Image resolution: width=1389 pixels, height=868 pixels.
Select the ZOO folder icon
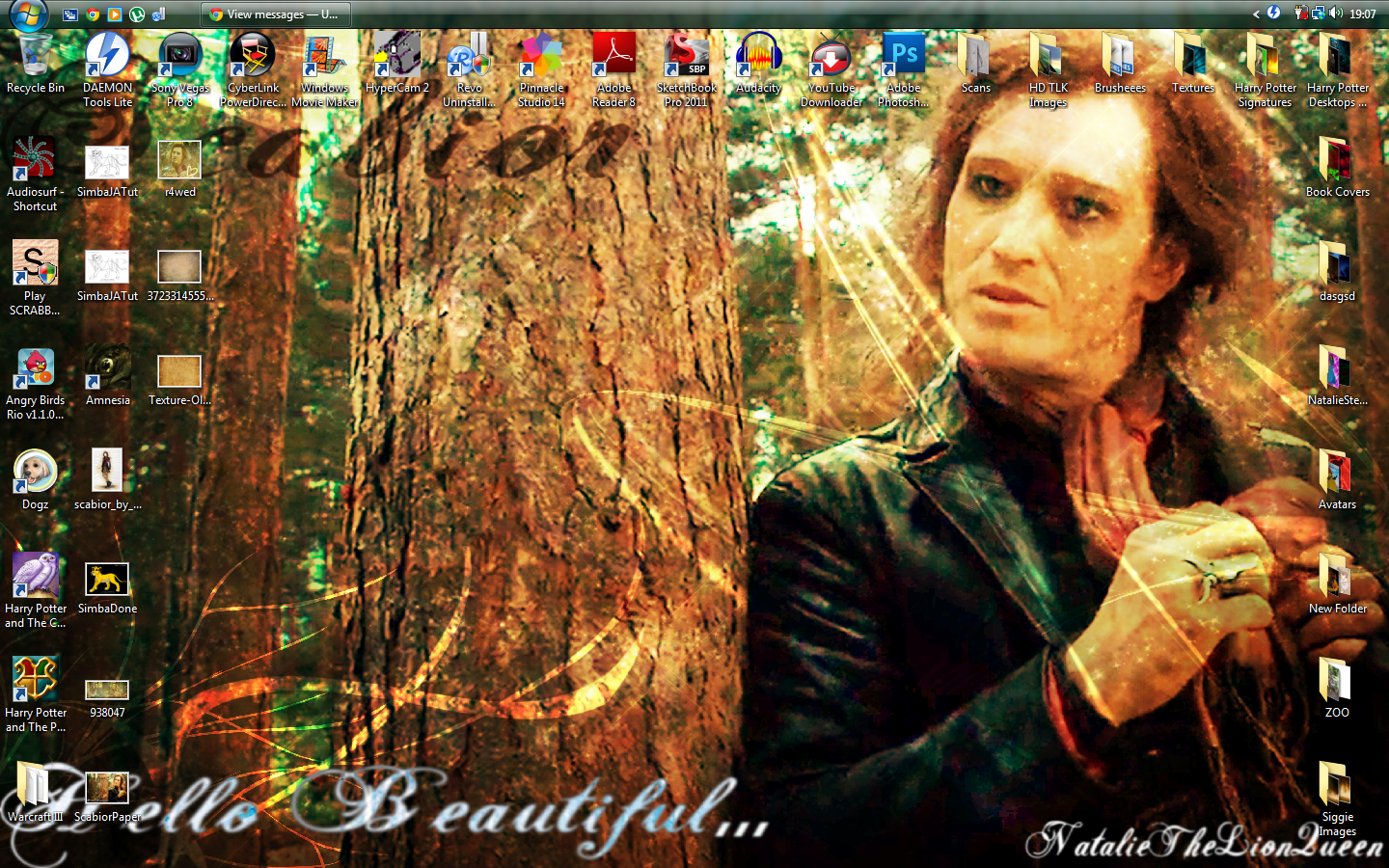click(1337, 683)
